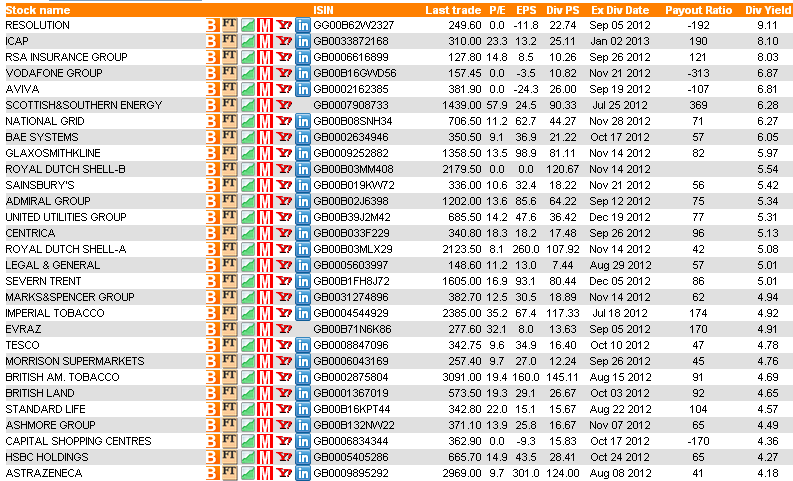View chart icon for ROYAL DUTCH SHELL-B
This screenshot has width=793, height=481.
pos(247,169)
